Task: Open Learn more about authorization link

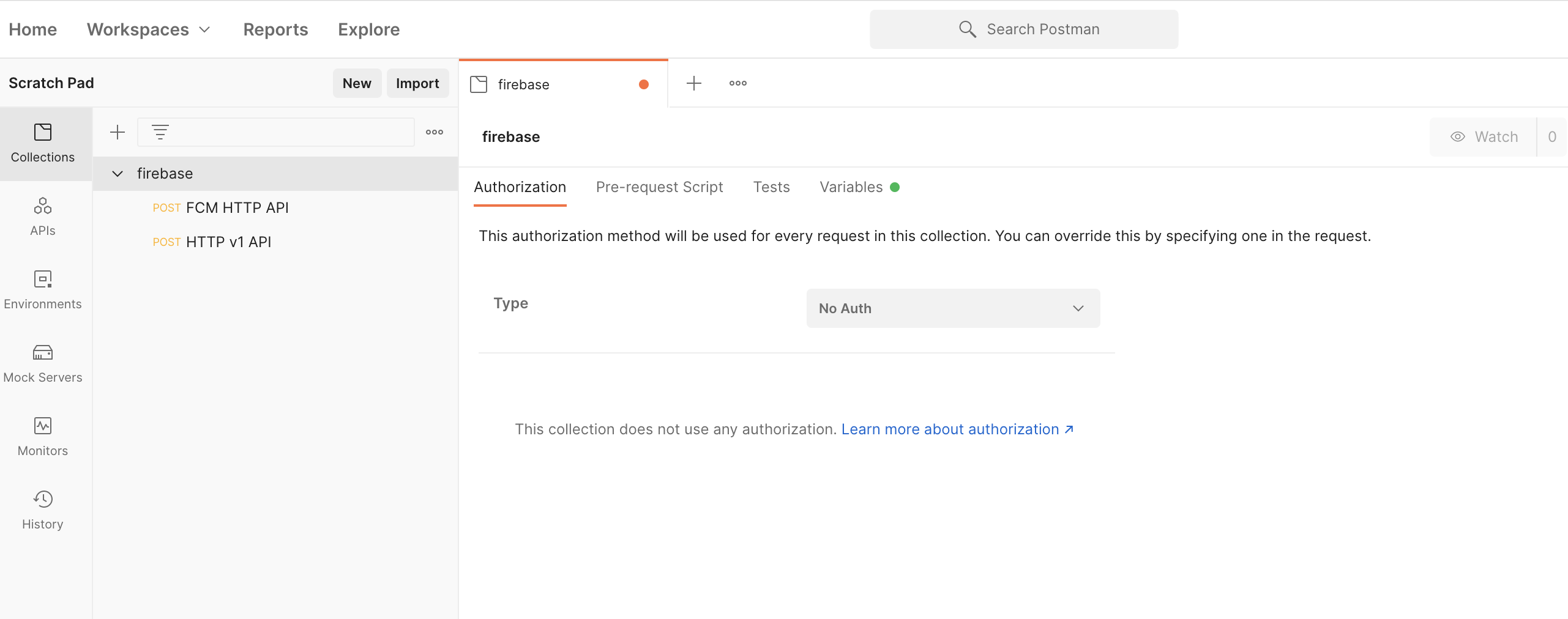Action: point(957,429)
